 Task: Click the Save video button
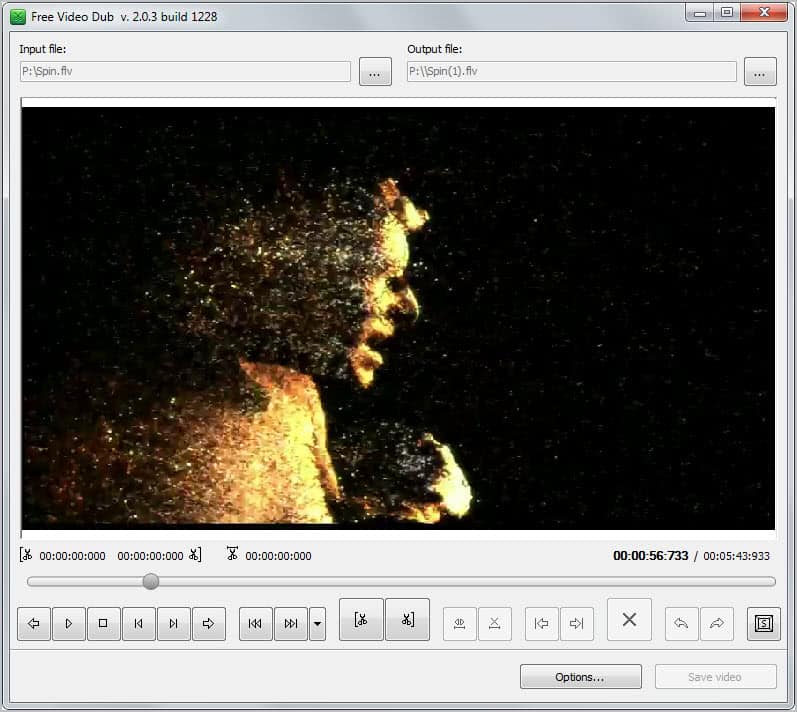(x=716, y=677)
